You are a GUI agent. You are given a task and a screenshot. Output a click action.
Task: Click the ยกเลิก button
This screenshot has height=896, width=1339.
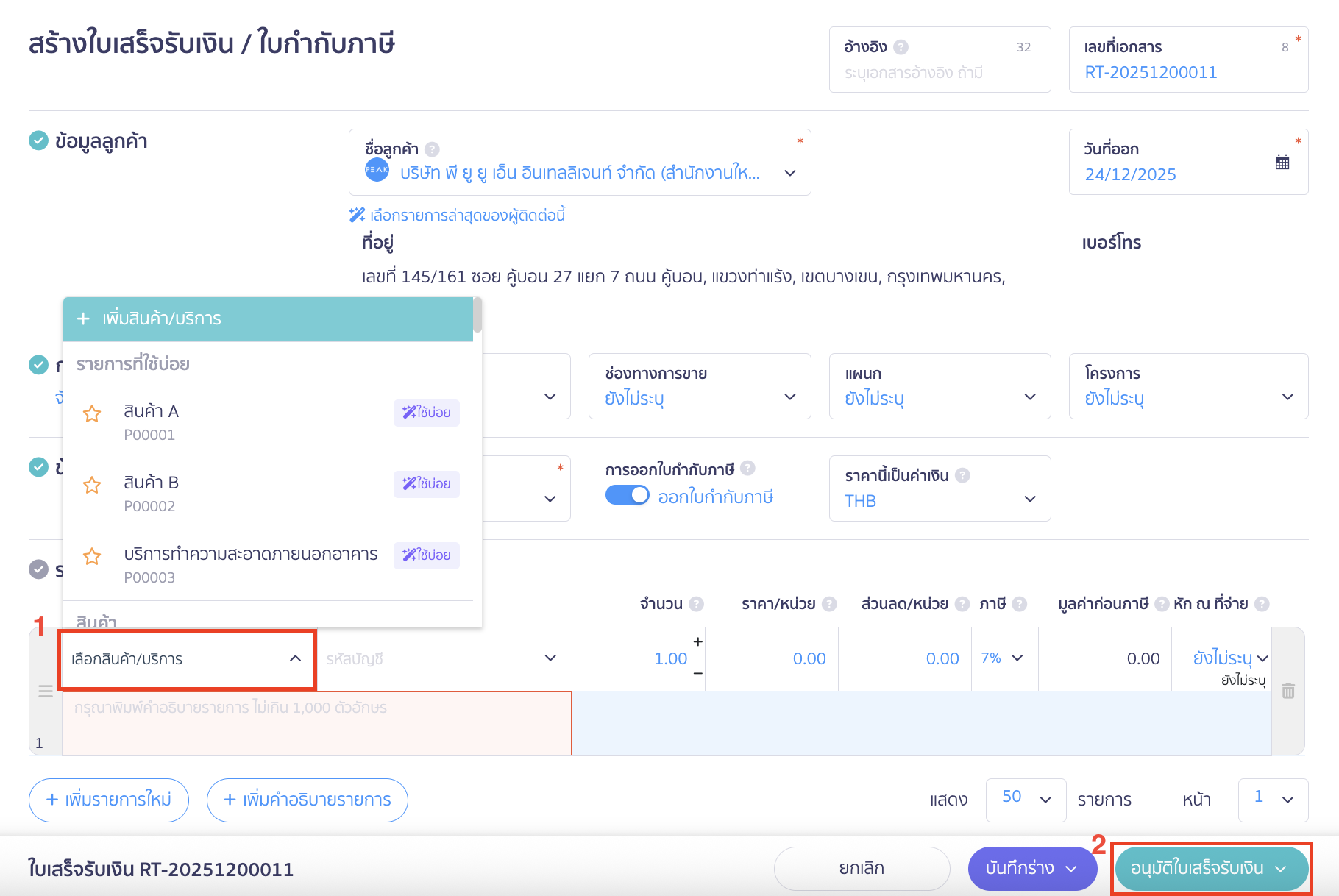862,868
